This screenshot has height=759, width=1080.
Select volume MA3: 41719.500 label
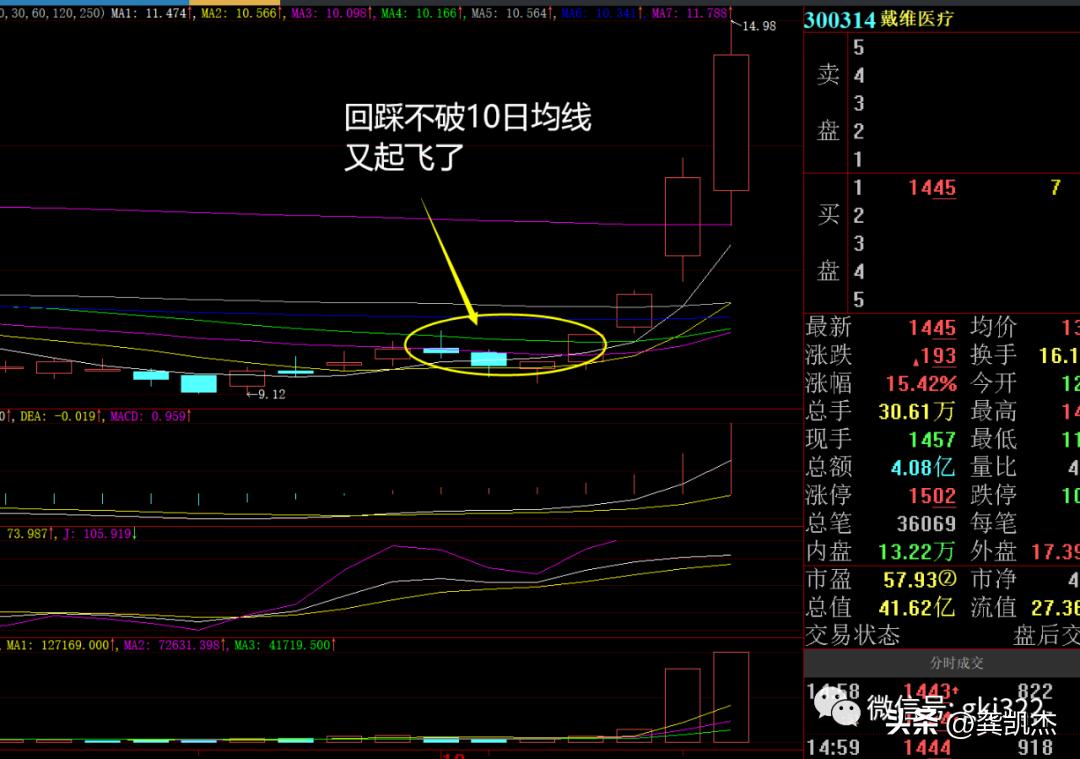pos(282,645)
